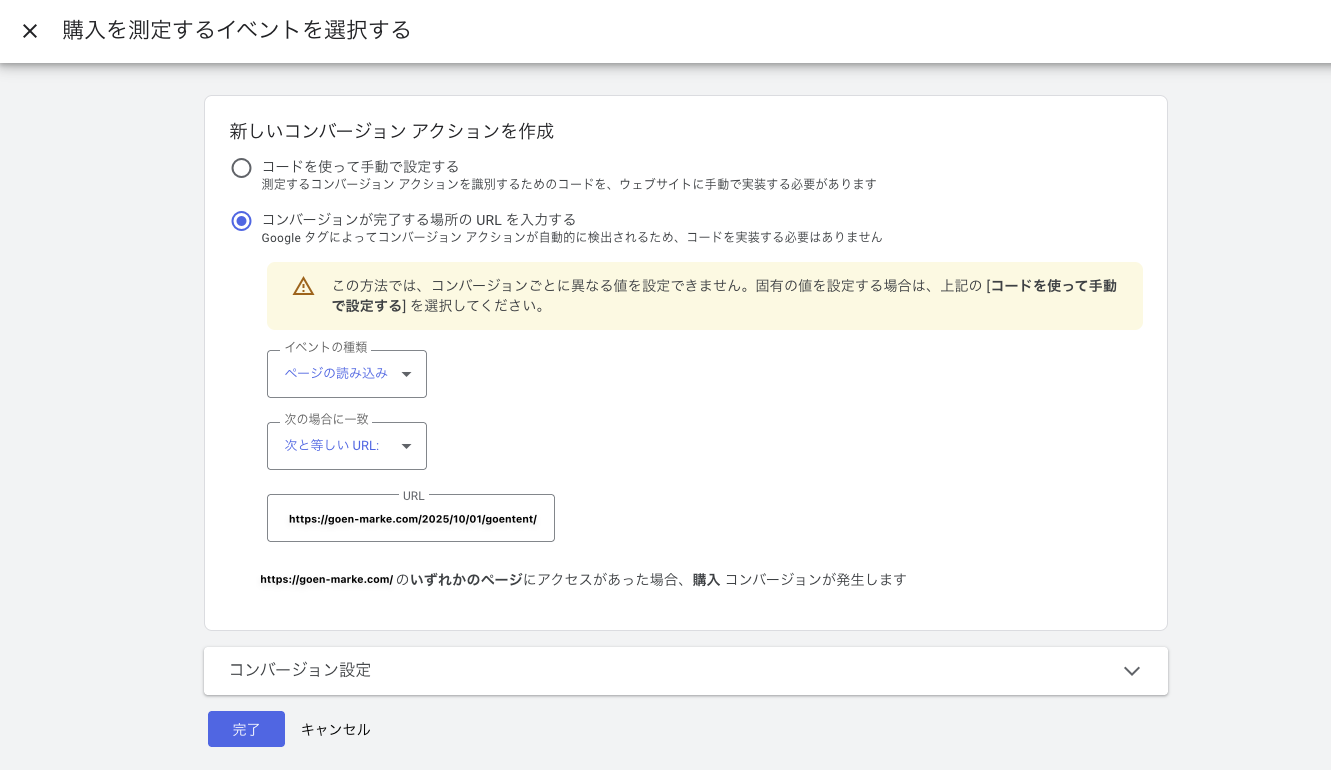Close the purchase event selection dialog

click(x=30, y=31)
